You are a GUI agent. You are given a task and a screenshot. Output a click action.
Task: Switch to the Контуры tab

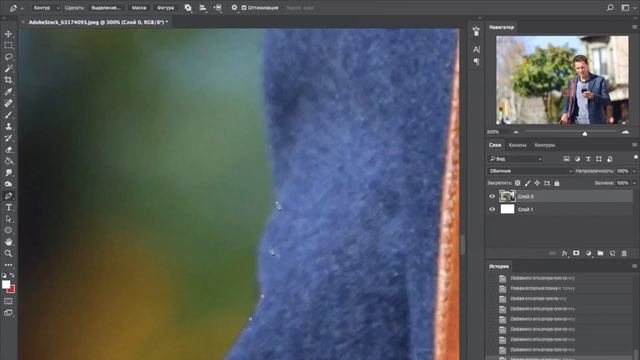(544, 145)
